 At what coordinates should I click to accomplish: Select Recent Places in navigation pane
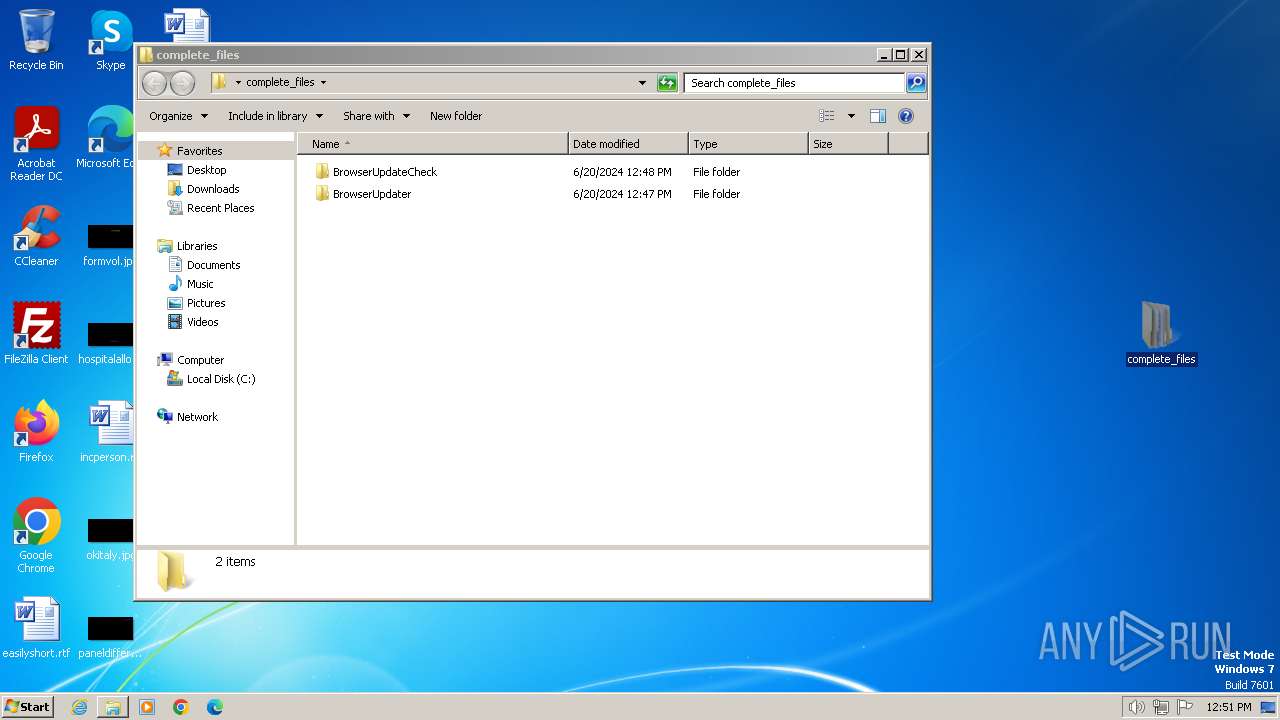click(220, 208)
